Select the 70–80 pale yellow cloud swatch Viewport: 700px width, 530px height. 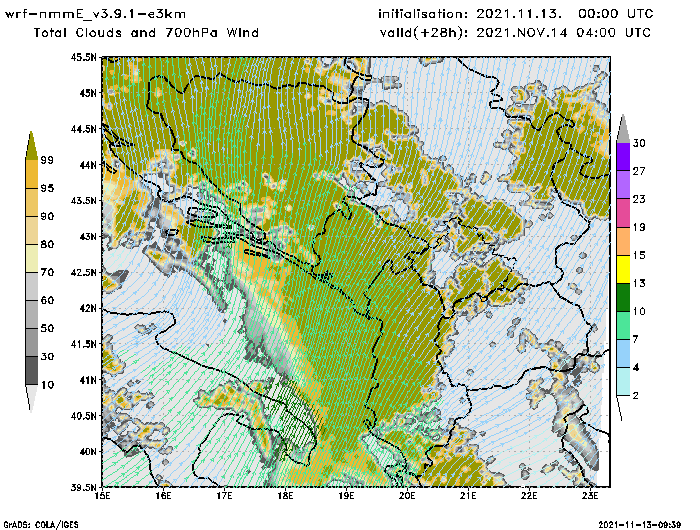pyautogui.click(x=32, y=258)
